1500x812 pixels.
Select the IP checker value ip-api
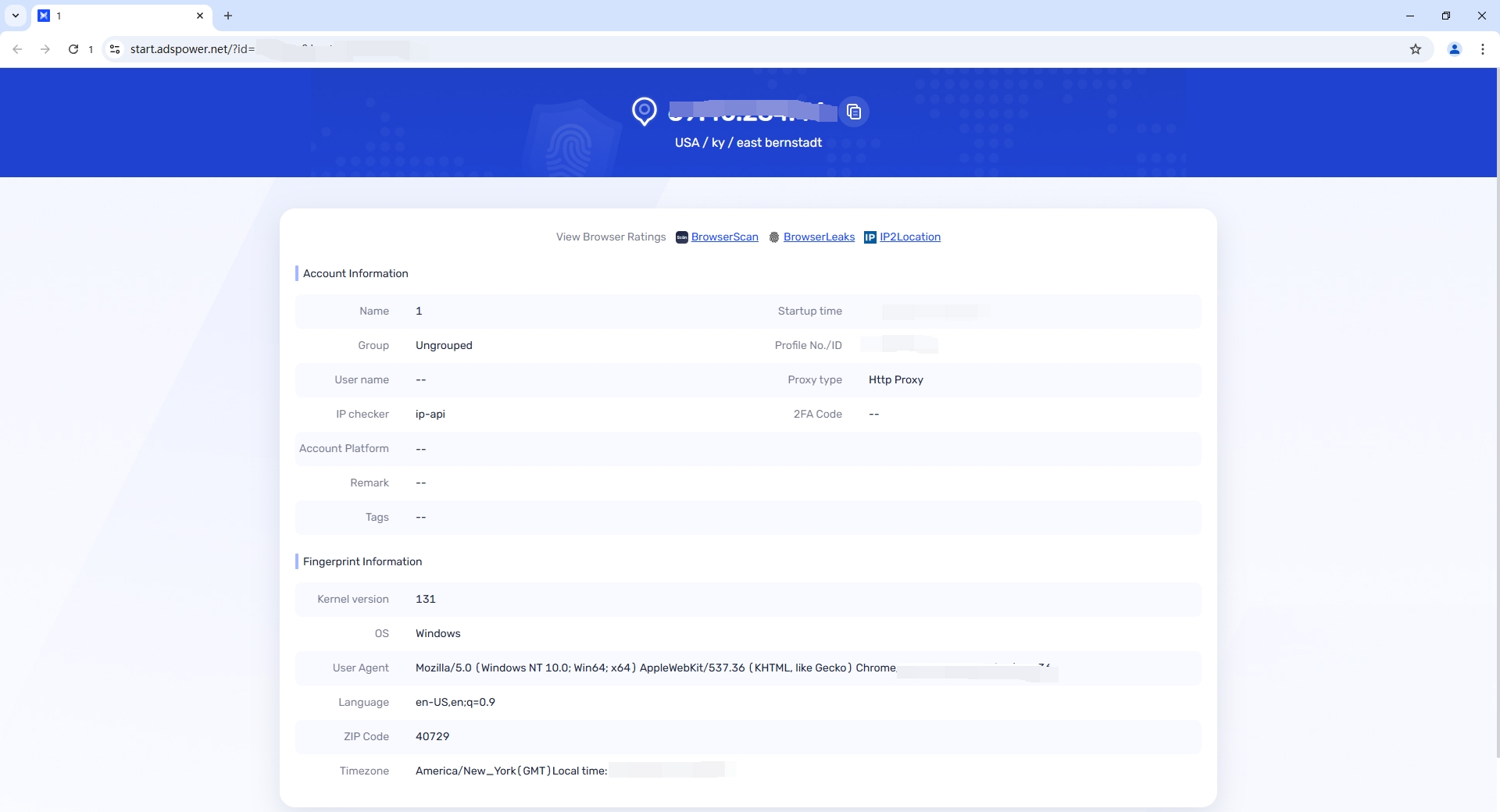[430, 415]
